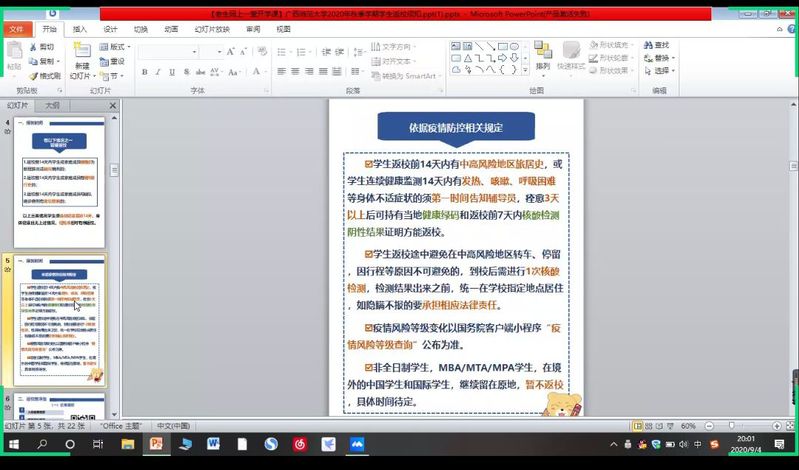Toggle Underline text formatting

pyautogui.click(x=171, y=72)
